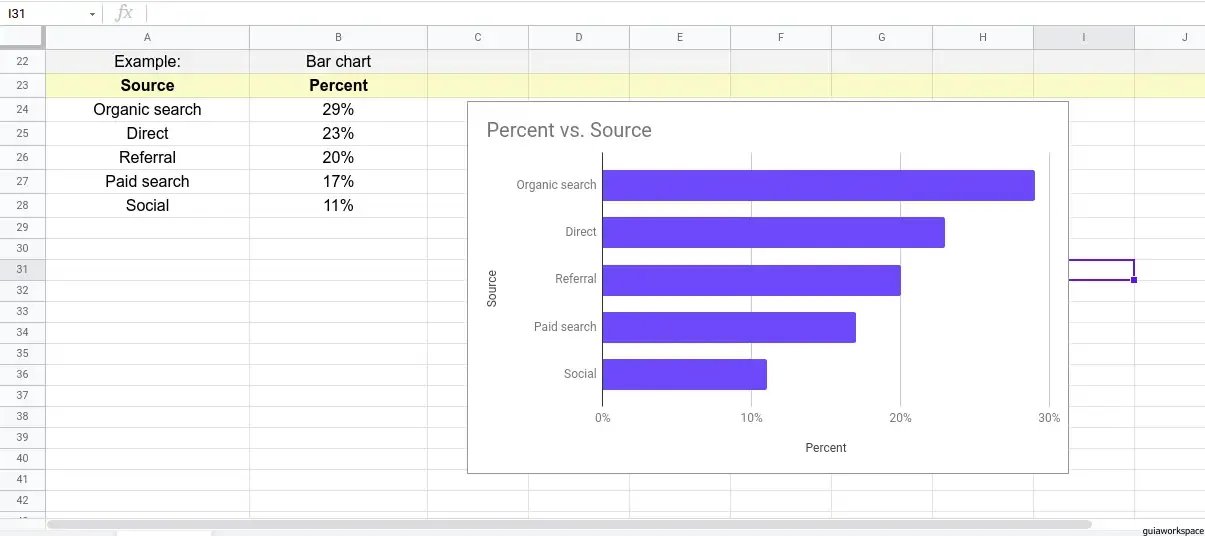Open the name box dropdown arrow

pyautogui.click(x=92, y=14)
